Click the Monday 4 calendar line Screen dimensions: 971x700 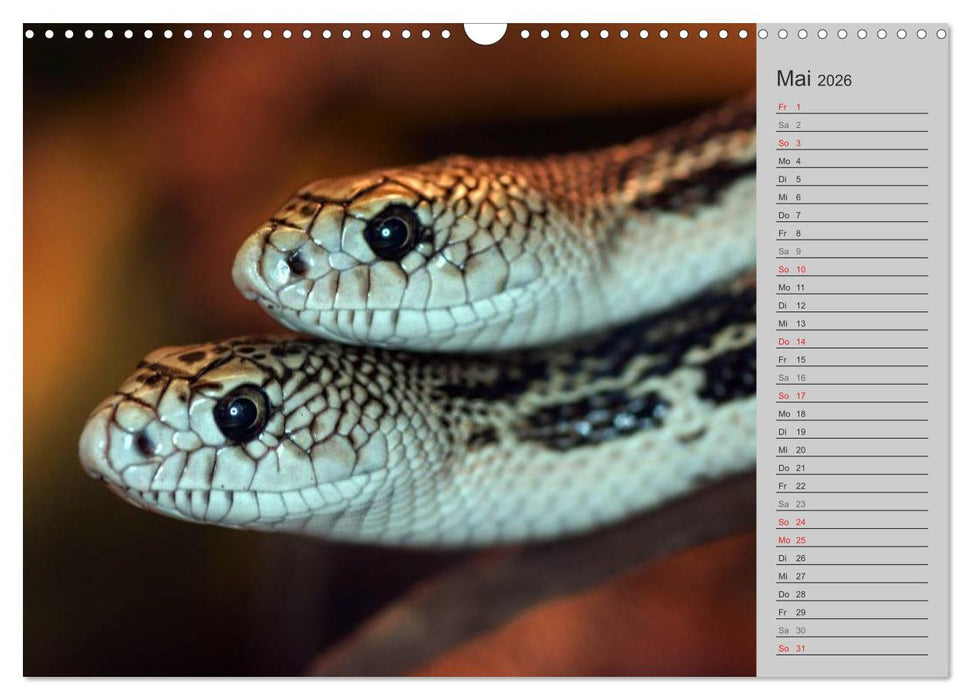(x=851, y=161)
